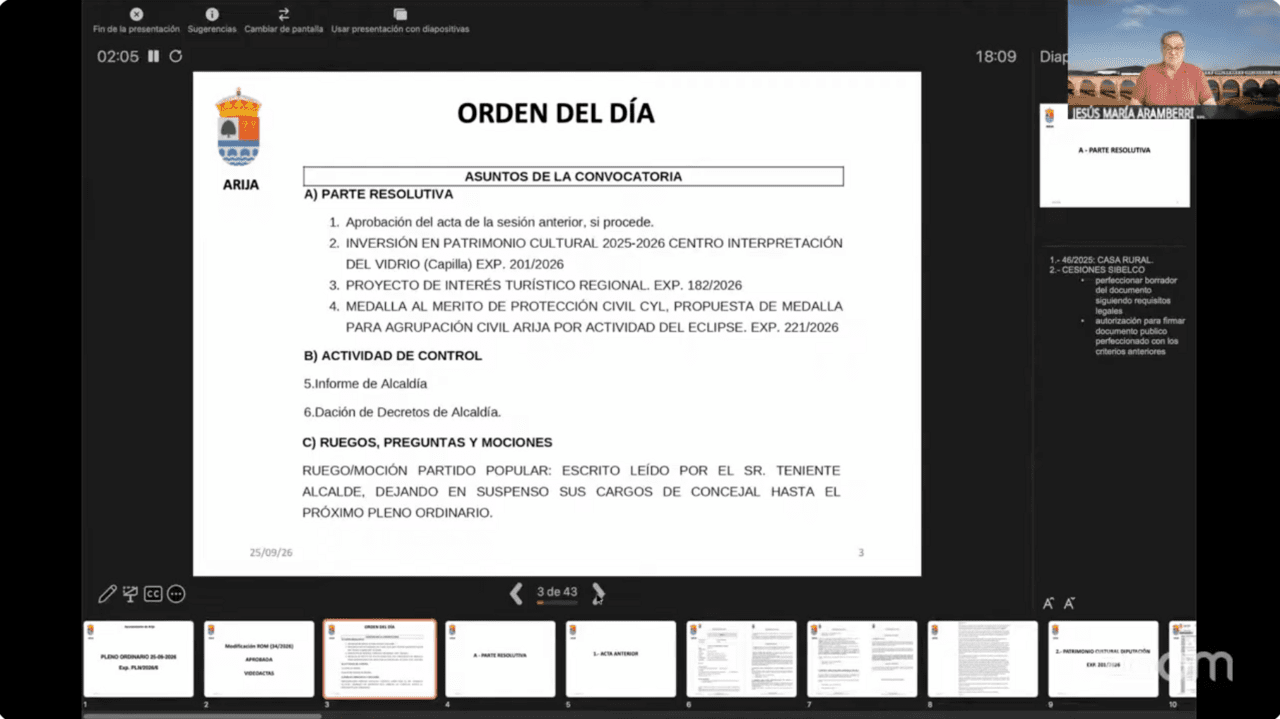Click the A) PARTE RESOLUTIVA heading
The width and height of the screenshot is (1280, 719).
click(378, 194)
